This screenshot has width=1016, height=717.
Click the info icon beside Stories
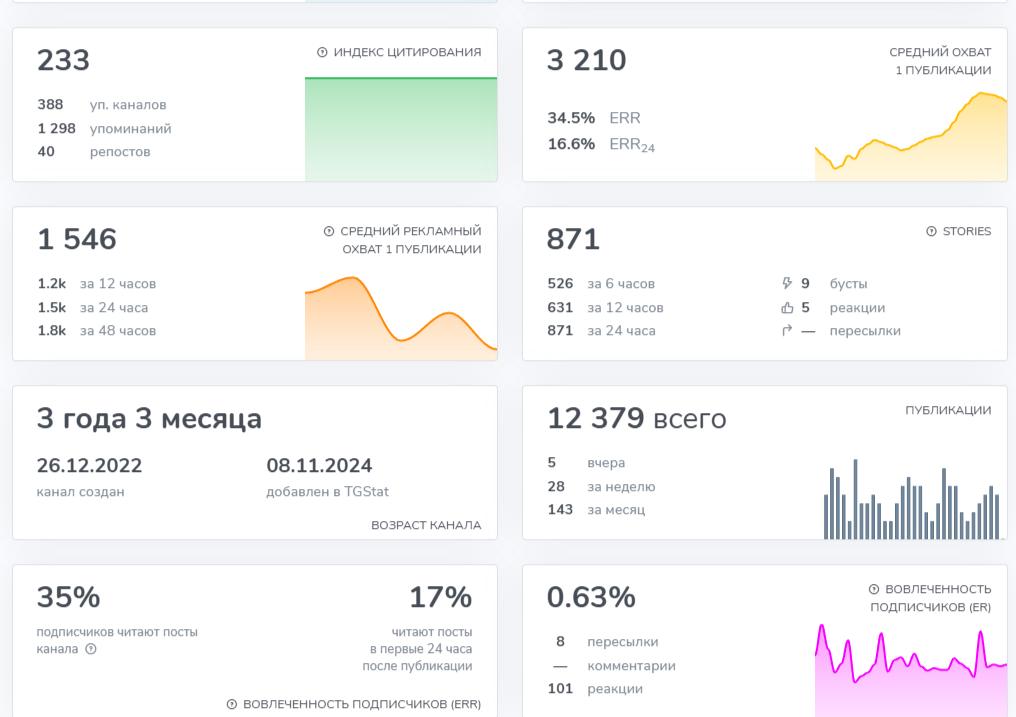tap(931, 231)
